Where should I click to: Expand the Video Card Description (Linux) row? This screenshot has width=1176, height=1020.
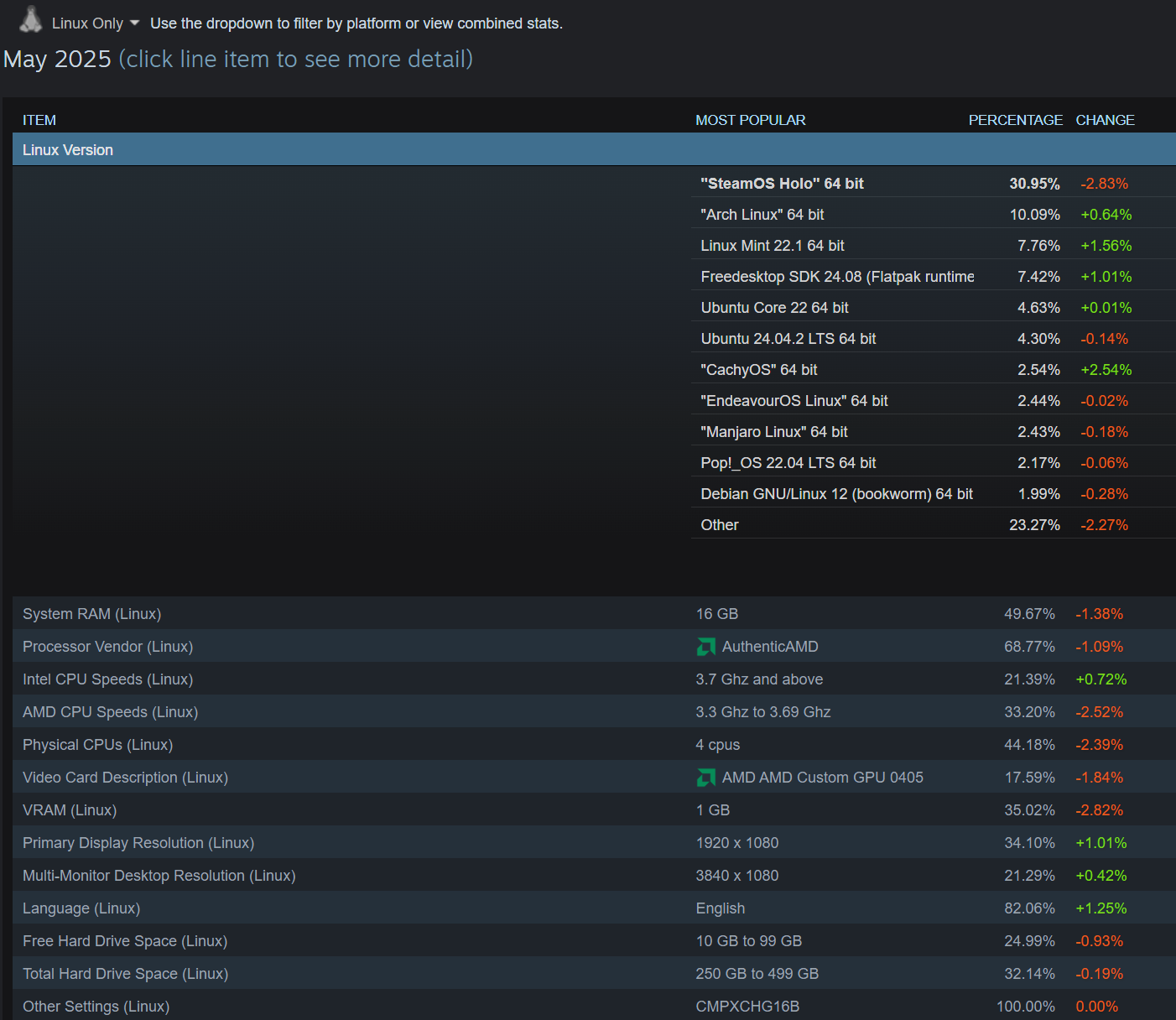pos(594,777)
